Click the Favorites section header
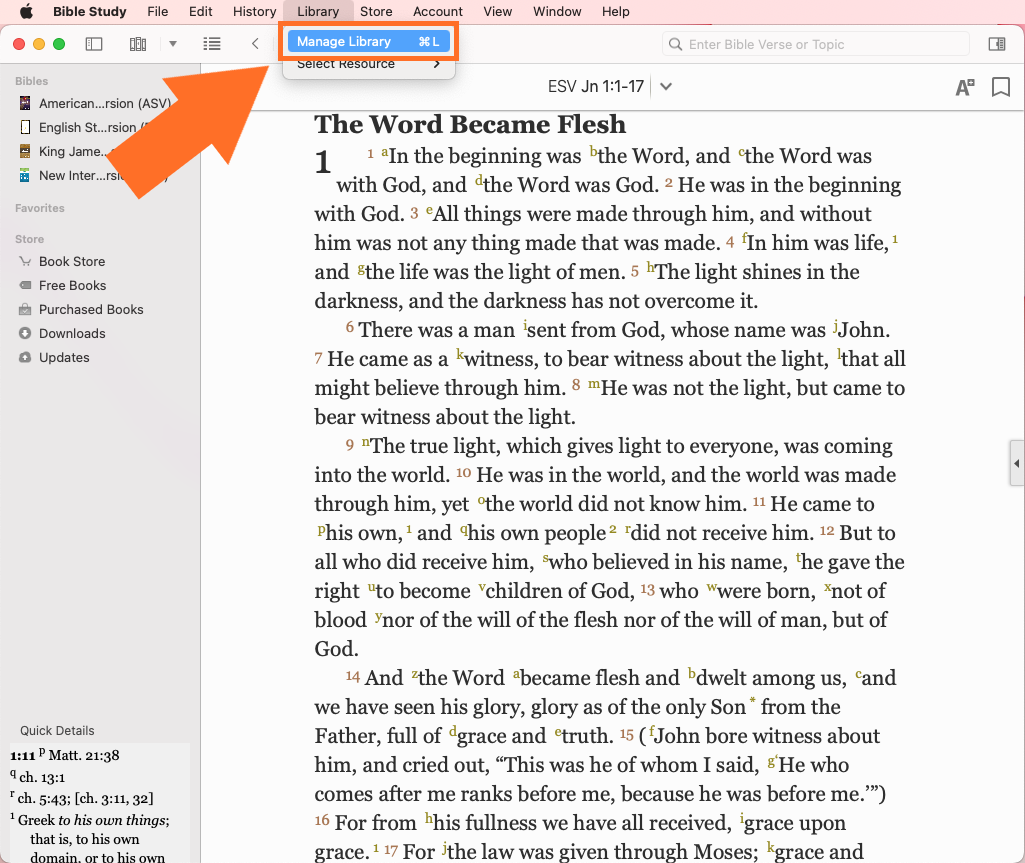The height and width of the screenshot is (863, 1025). [x=40, y=208]
